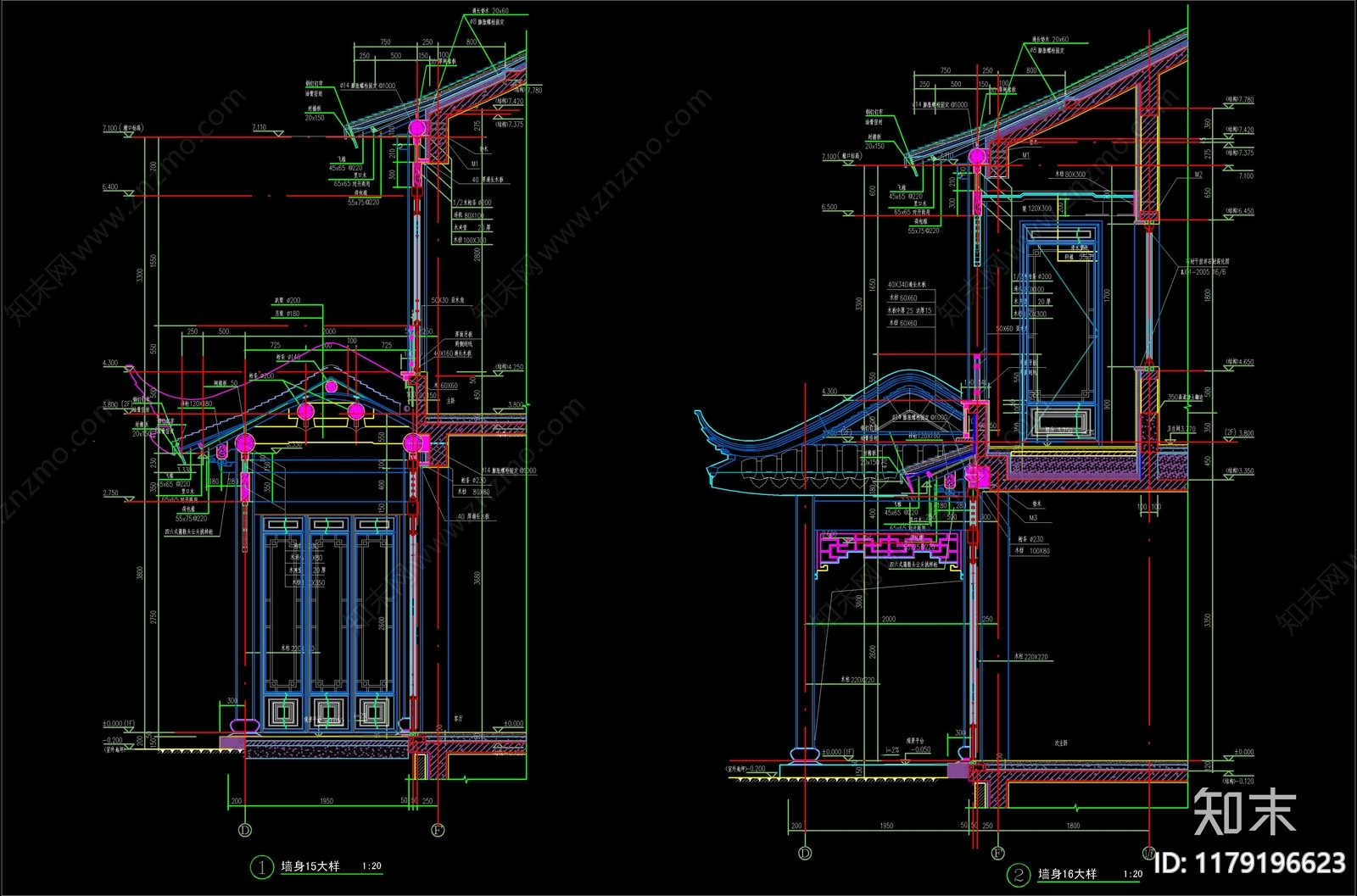Pick axis bubble F under 墙身16 detail
Screen dimensions: 1357x896
click(x=998, y=854)
